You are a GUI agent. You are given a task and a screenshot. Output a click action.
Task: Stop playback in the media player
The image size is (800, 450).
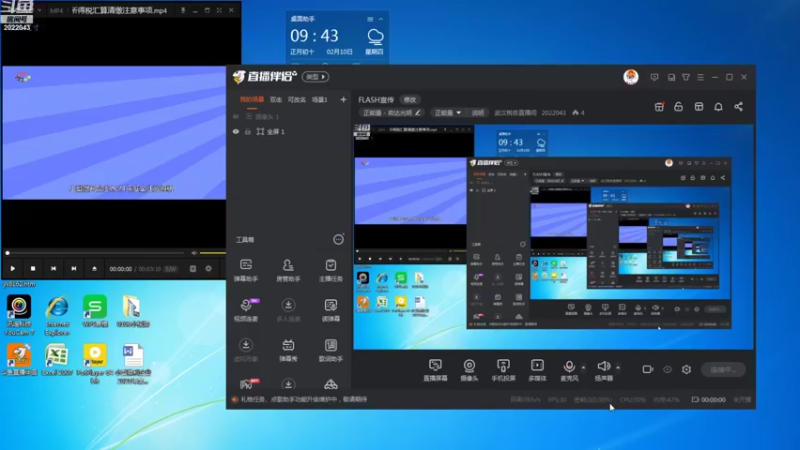33,268
